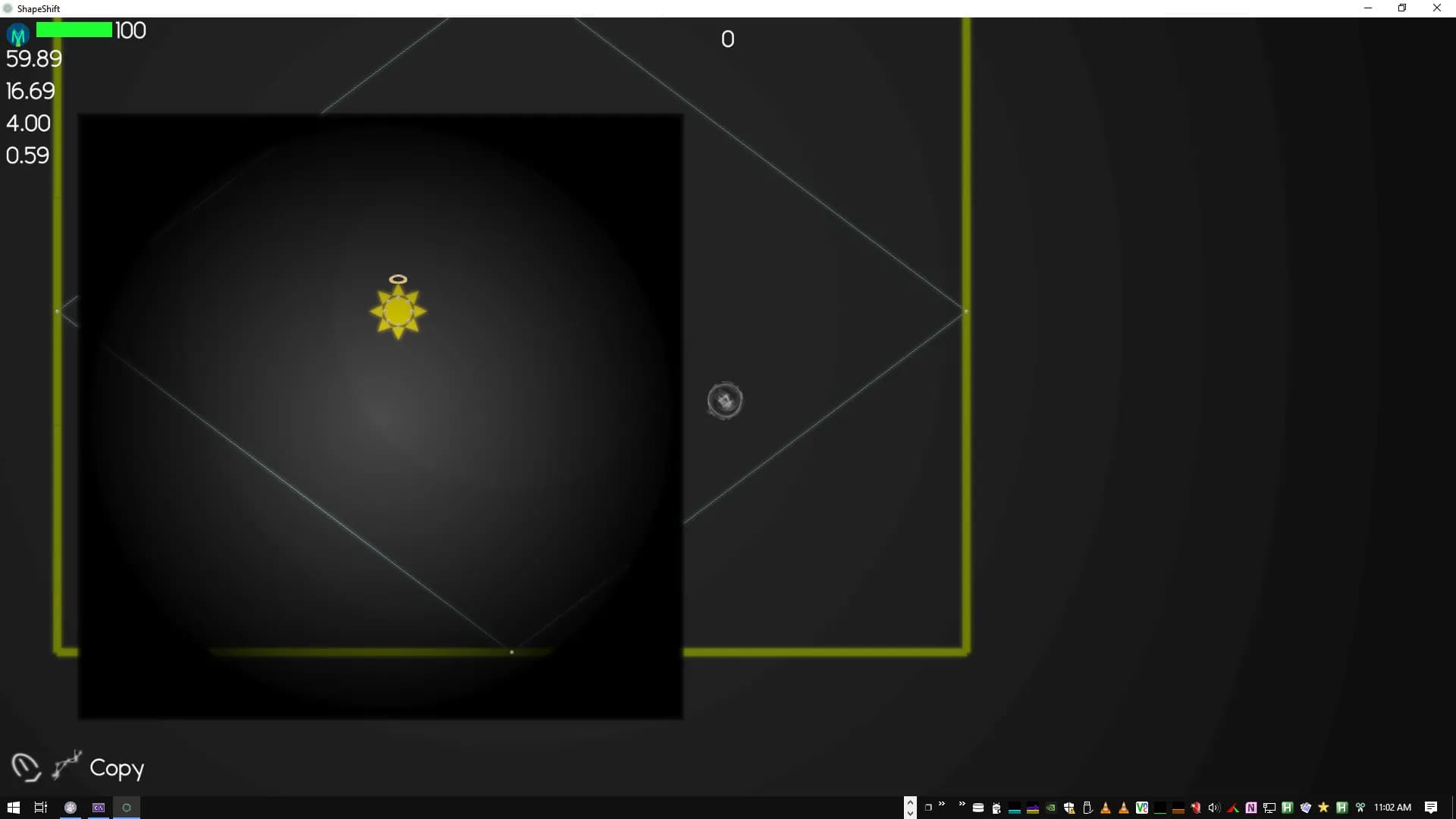Click the green health bar
This screenshot has height=819, width=1456.
74,30
